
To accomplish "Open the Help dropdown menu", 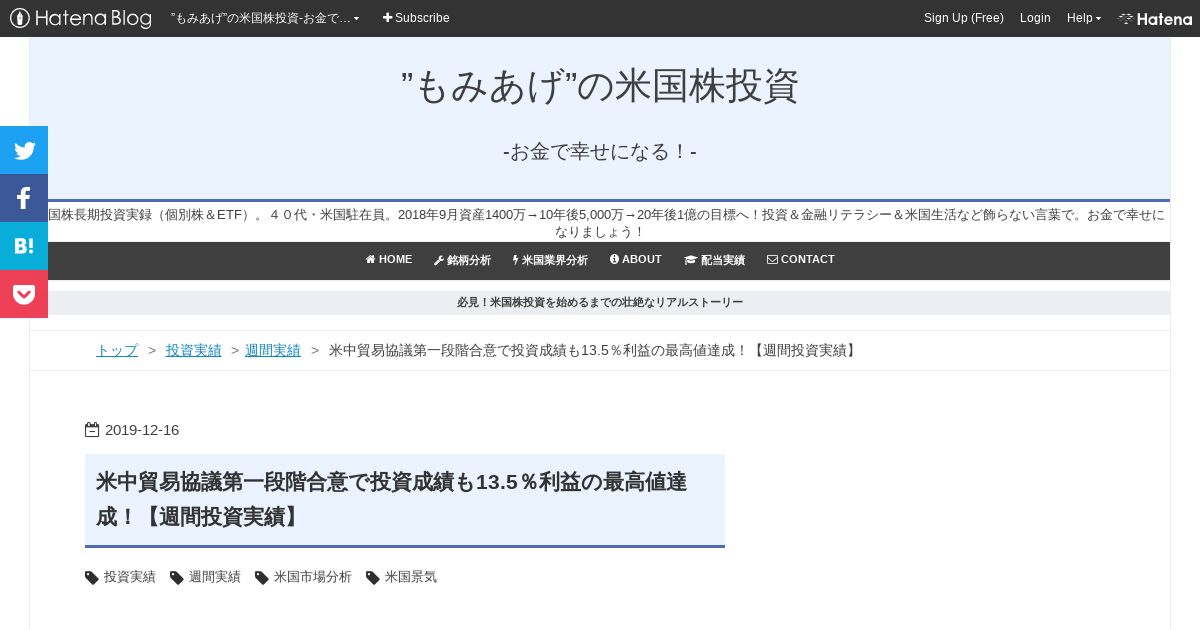I will tap(1084, 18).
